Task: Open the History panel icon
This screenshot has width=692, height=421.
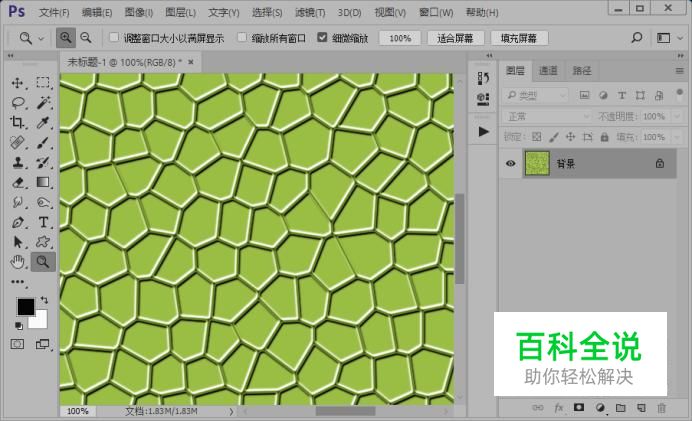Action: click(x=483, y=79)
